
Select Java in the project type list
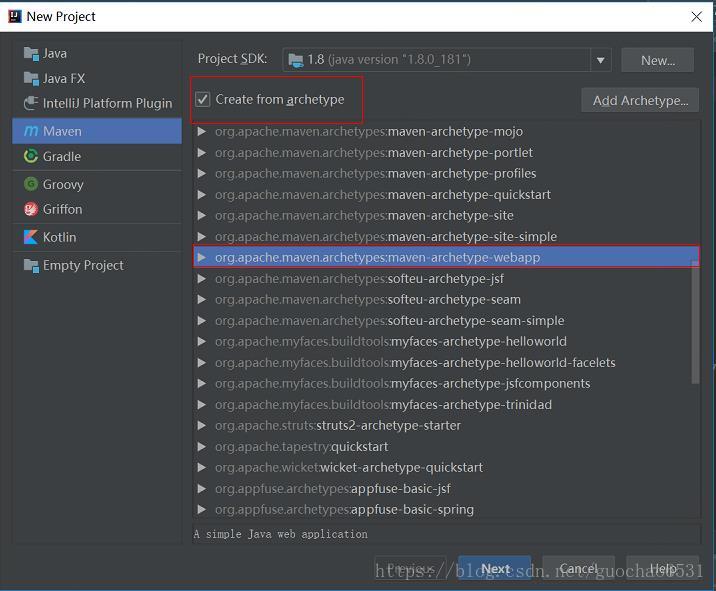97,54
